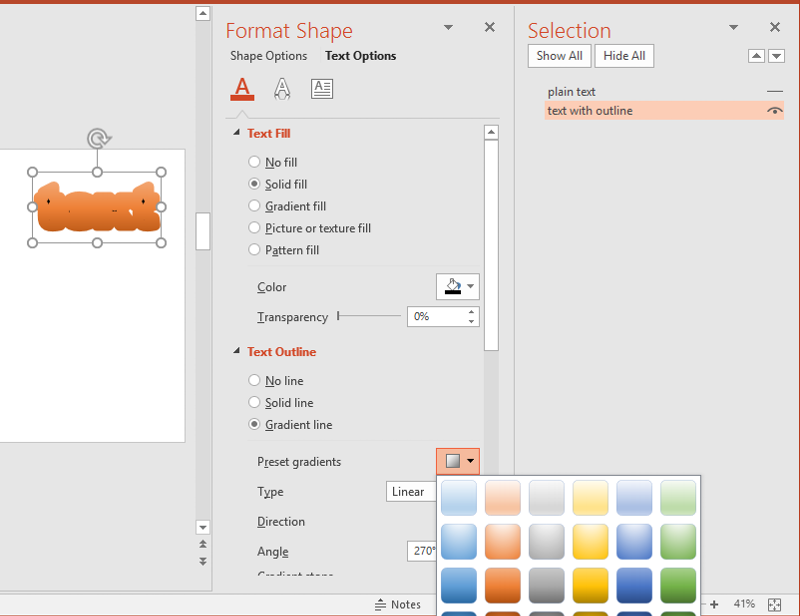Decrease transparency with down spinner
The height and width of the screenshot is (616, 800).
tap(471, 322)
